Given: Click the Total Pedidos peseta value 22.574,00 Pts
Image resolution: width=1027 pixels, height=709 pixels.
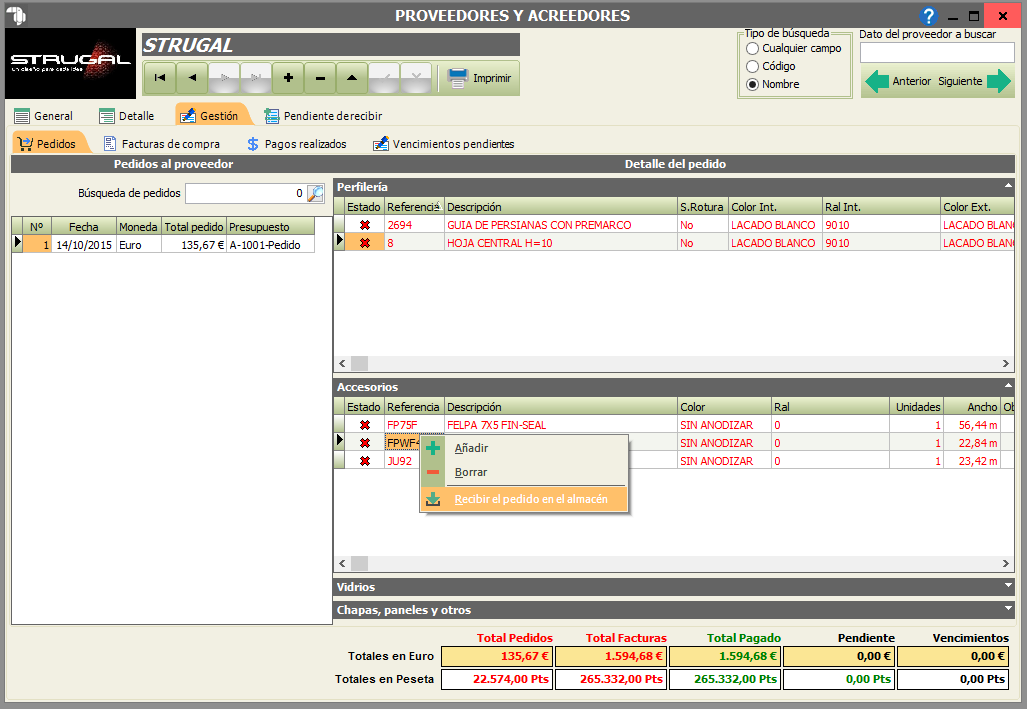Looking at the screenshot, I should (x=497, y=679).
